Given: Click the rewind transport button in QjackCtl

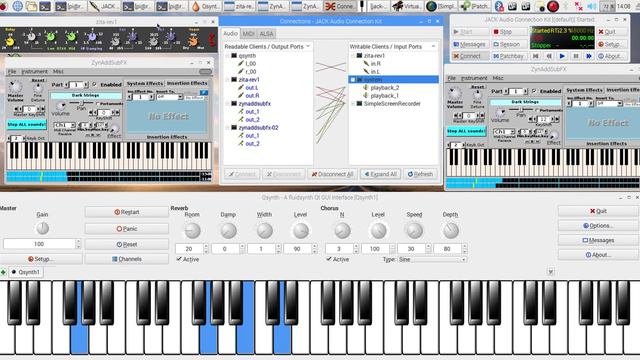Looking at the screenshot, I should tap(549, 56).
